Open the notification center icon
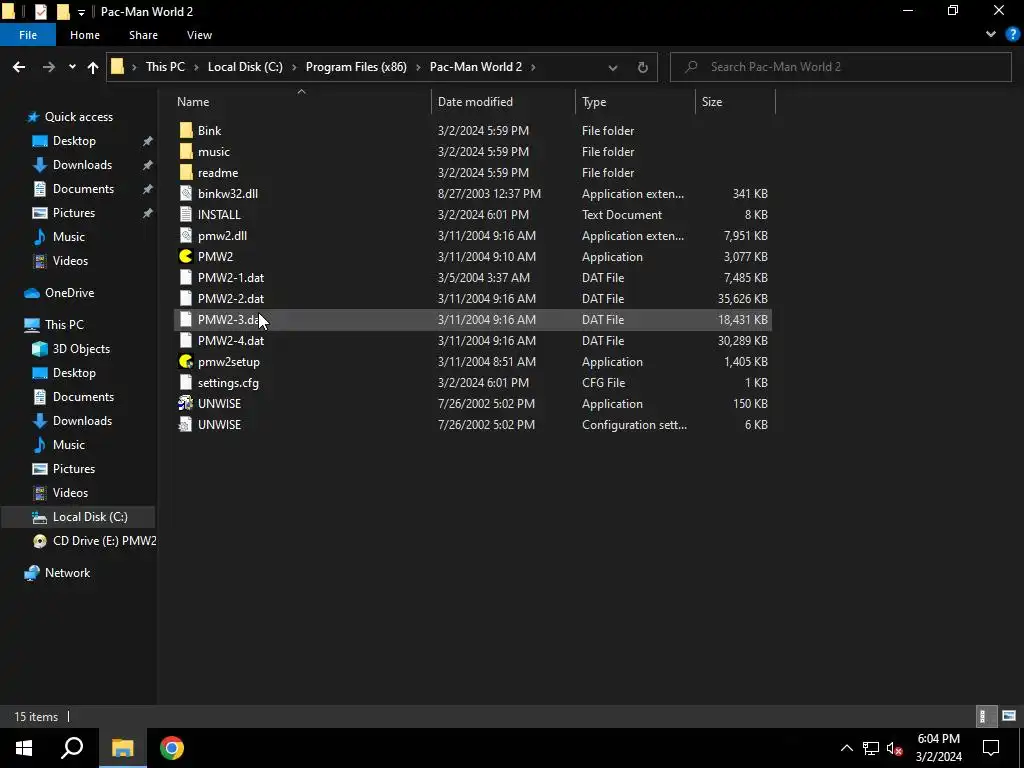Image resolution: width=1024 pixels, height=768 pixels. 991,748
